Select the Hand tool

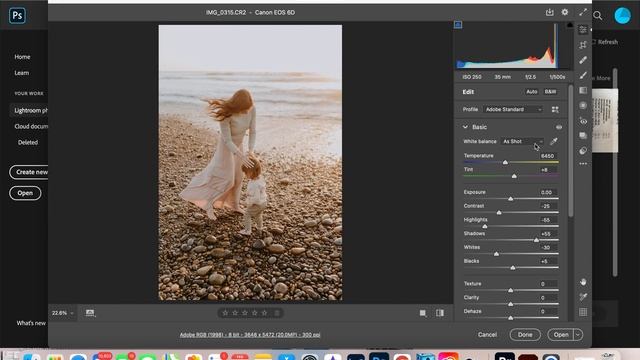(583, 282)
